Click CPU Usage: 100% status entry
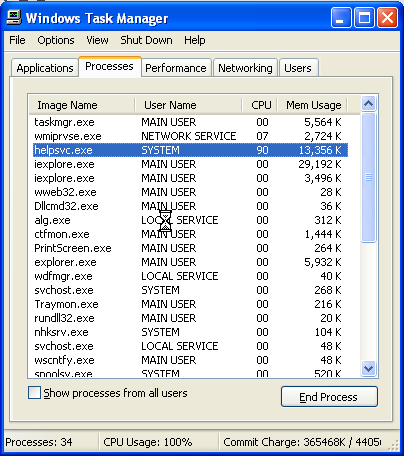This screenshot has width=404, height=456. click(148, 442)
